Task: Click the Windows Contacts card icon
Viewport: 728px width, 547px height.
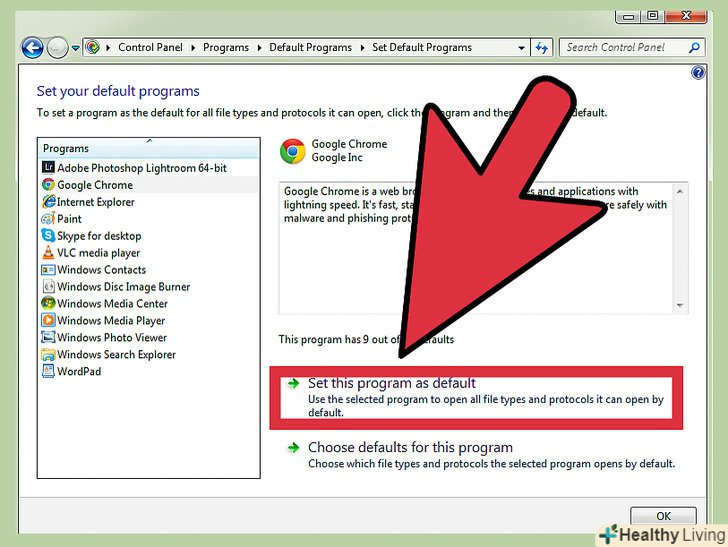Action: 48,269
